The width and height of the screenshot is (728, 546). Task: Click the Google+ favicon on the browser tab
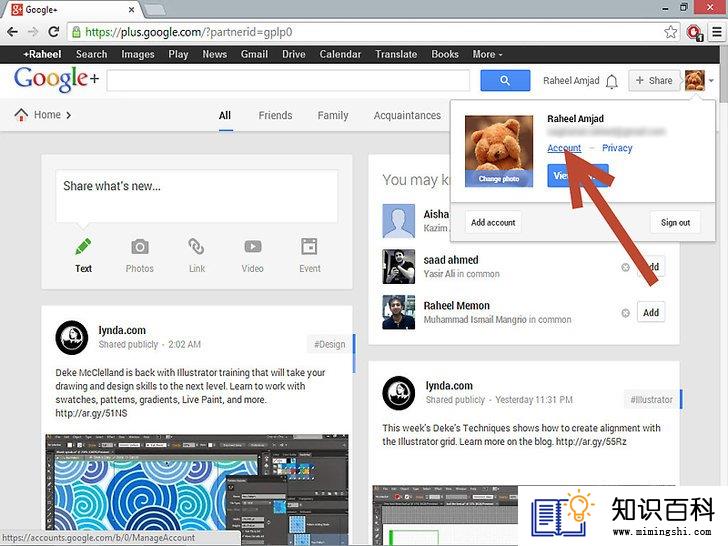(x=17, y=9)
